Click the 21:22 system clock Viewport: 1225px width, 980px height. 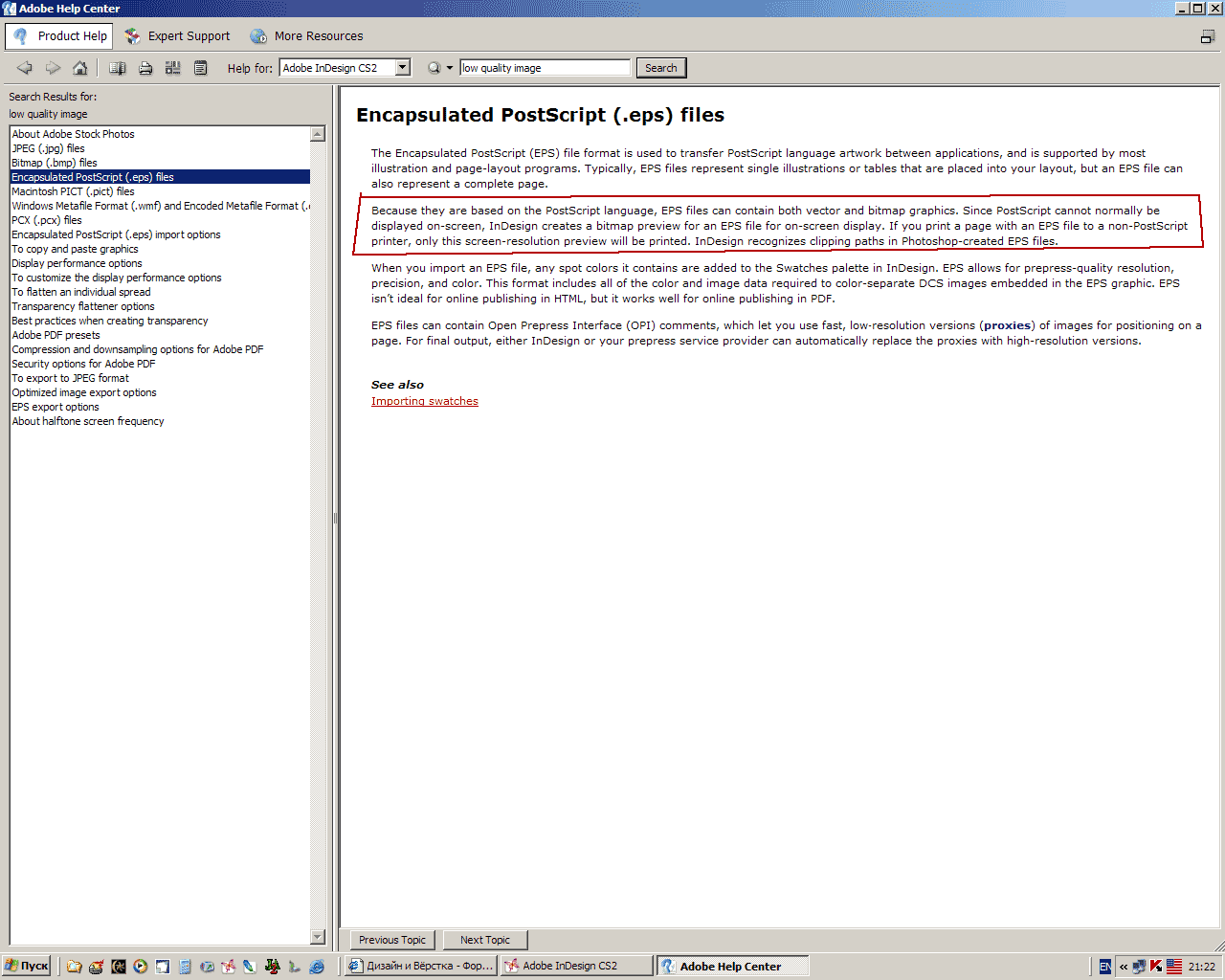pyautogui.click(x=1201, y=967)
